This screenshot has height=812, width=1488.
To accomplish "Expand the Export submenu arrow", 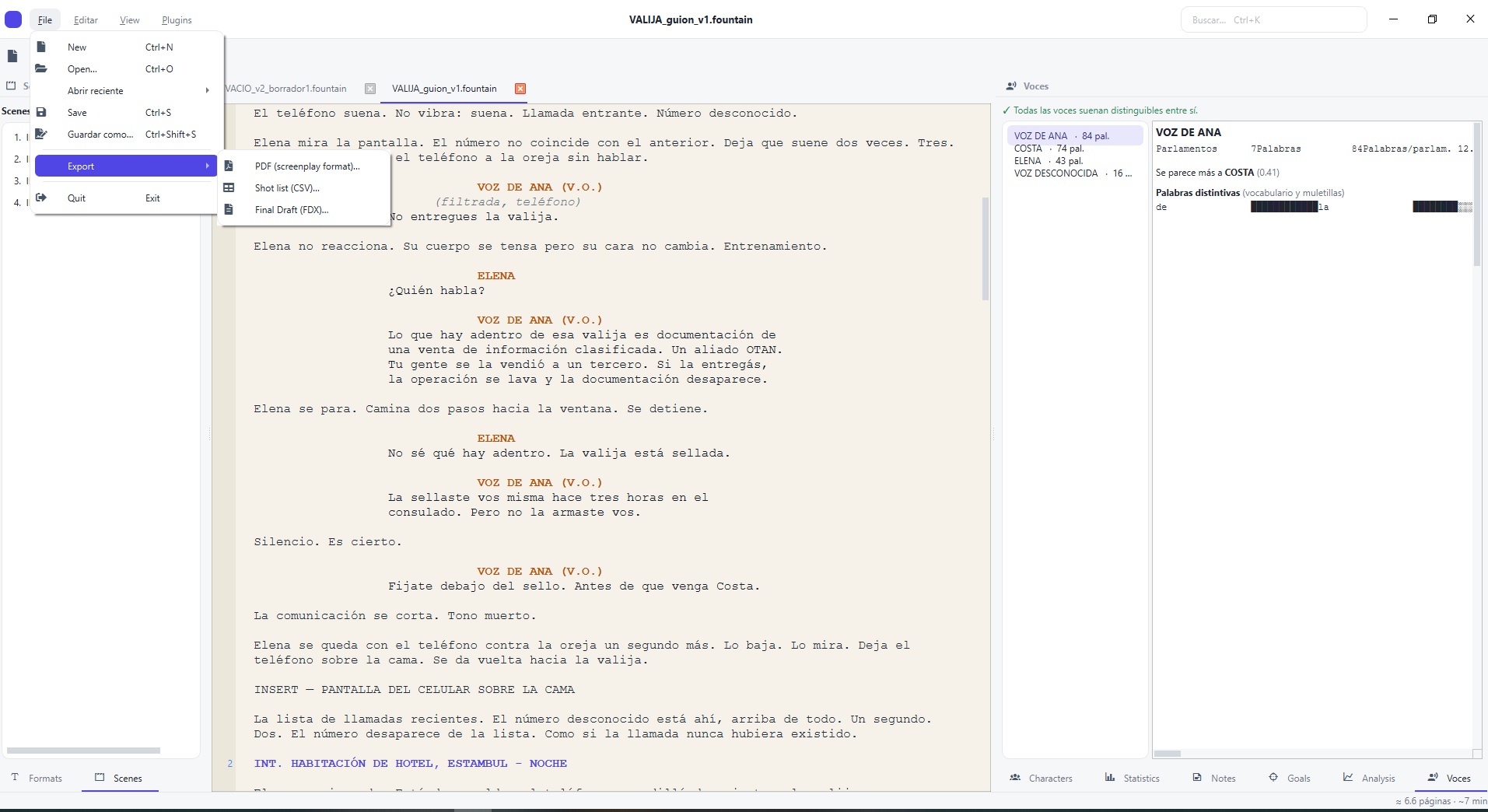I will [207, 166].
